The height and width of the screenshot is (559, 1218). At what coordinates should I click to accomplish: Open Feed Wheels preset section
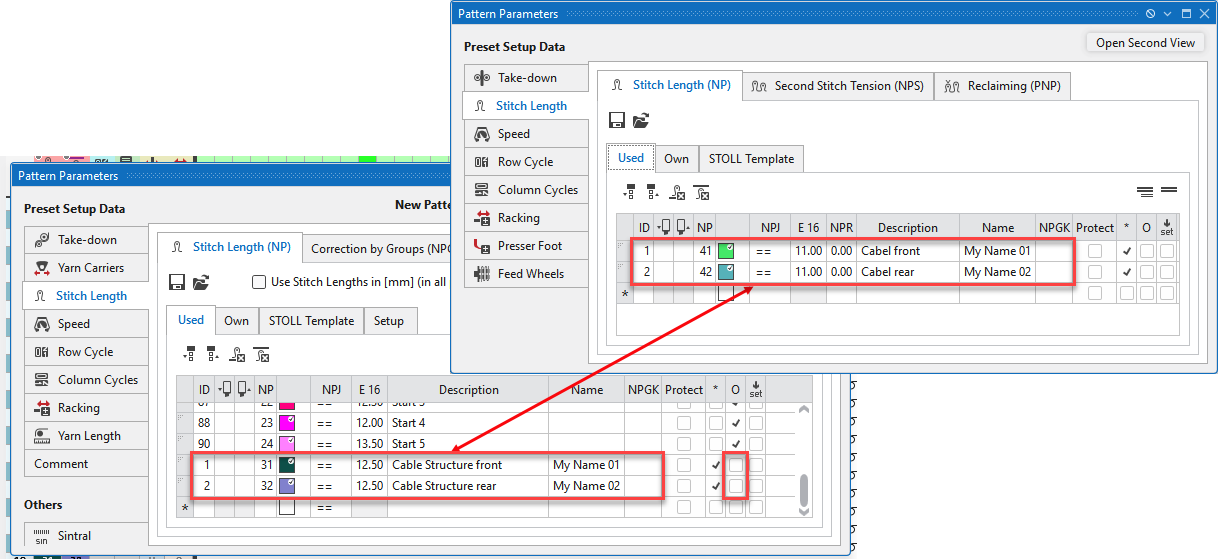click(530, 274)
